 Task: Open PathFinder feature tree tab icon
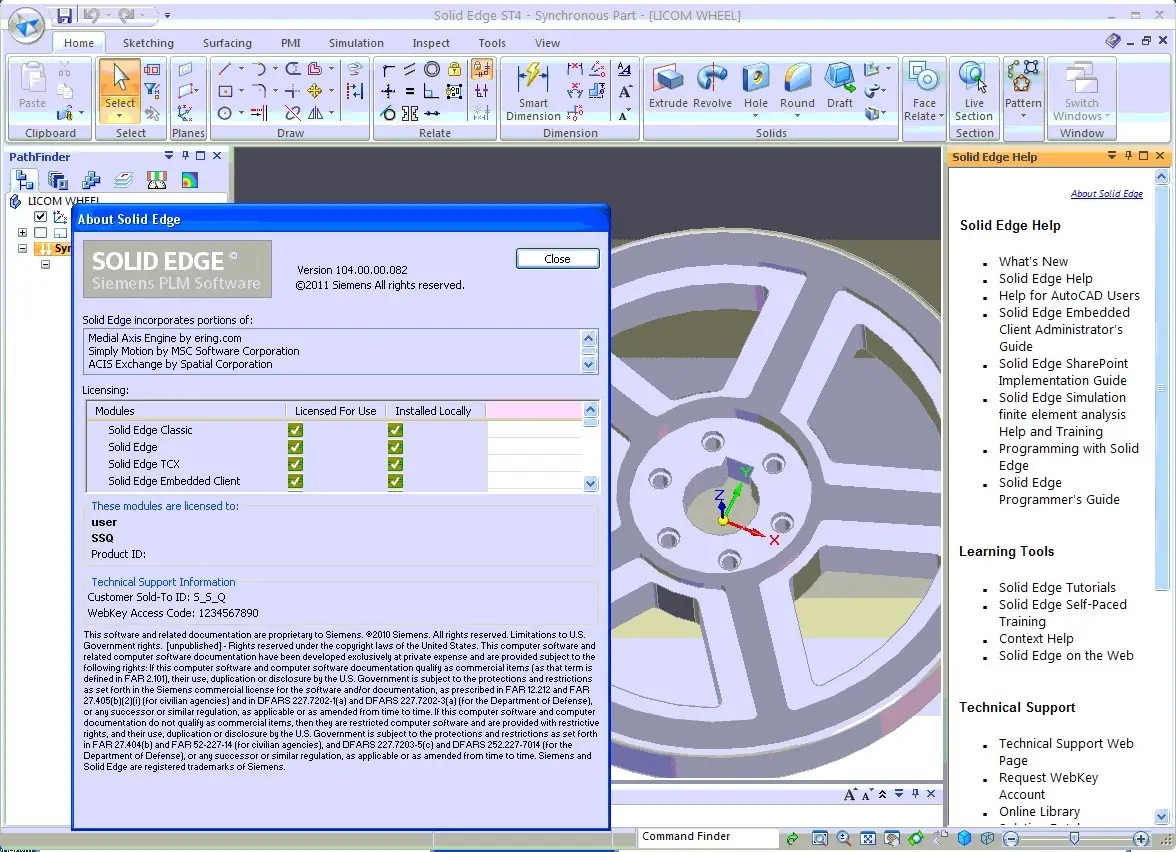point(25,180)
